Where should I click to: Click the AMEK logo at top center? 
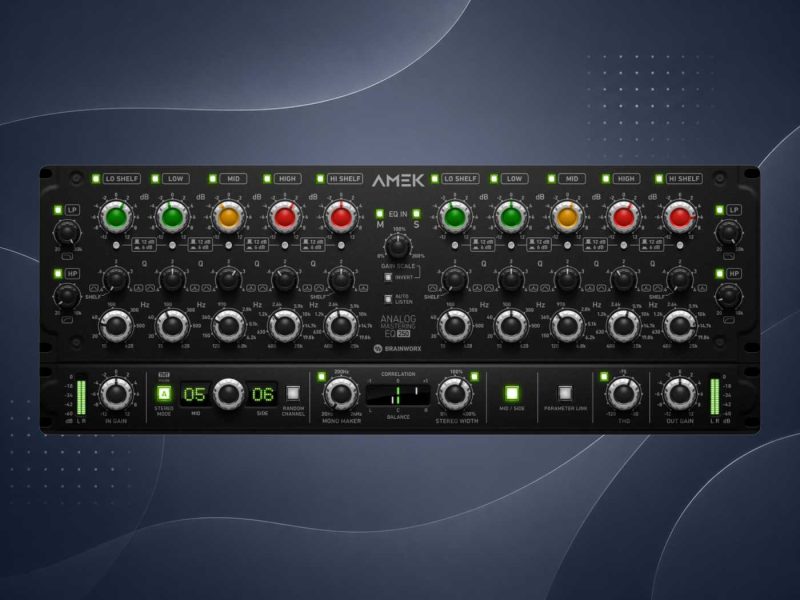click(398, 180)
